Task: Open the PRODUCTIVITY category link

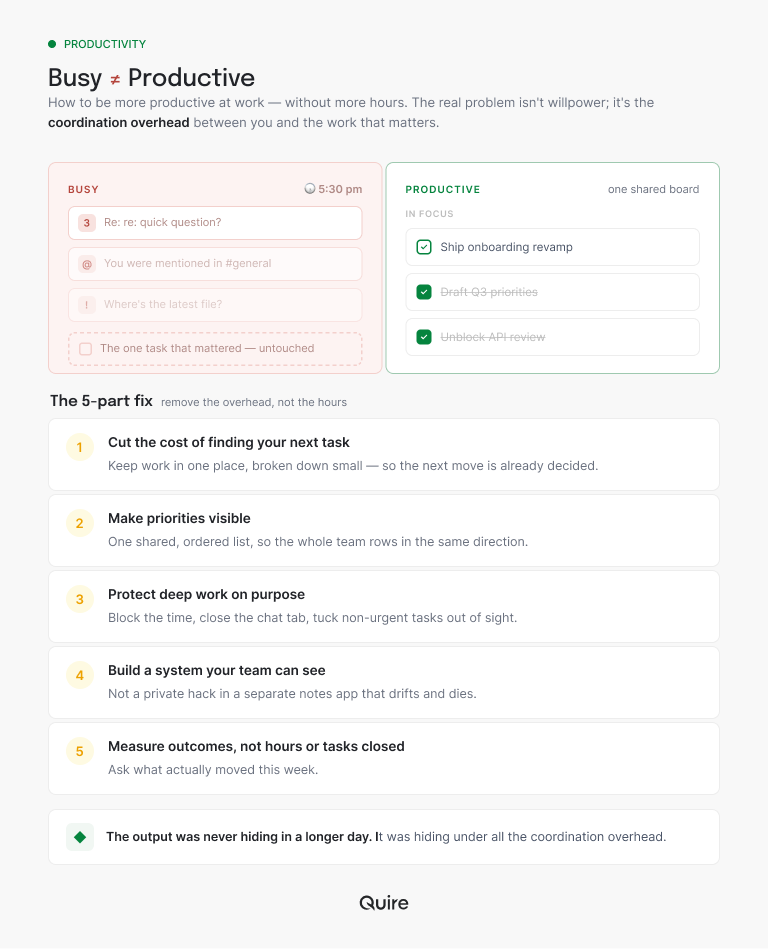Action: [x=105, y=44]
